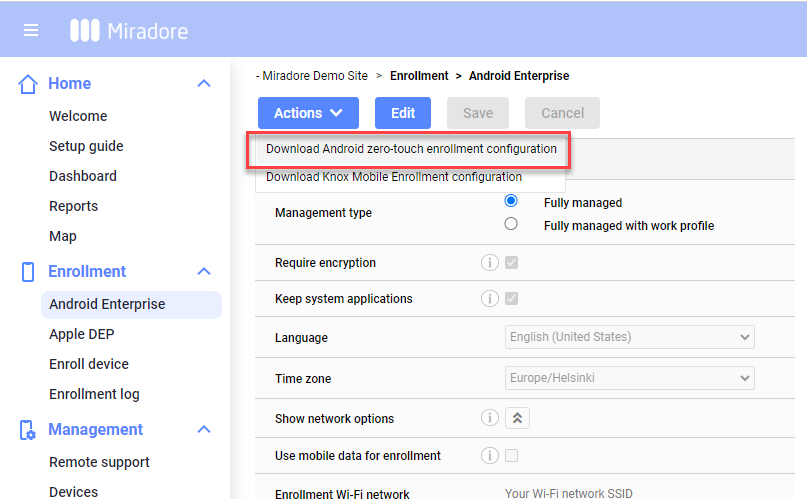Choose Download Android zero-touch enrollment configuration
The width and height of the screenshot is (807, 499).
coord(411,149)
